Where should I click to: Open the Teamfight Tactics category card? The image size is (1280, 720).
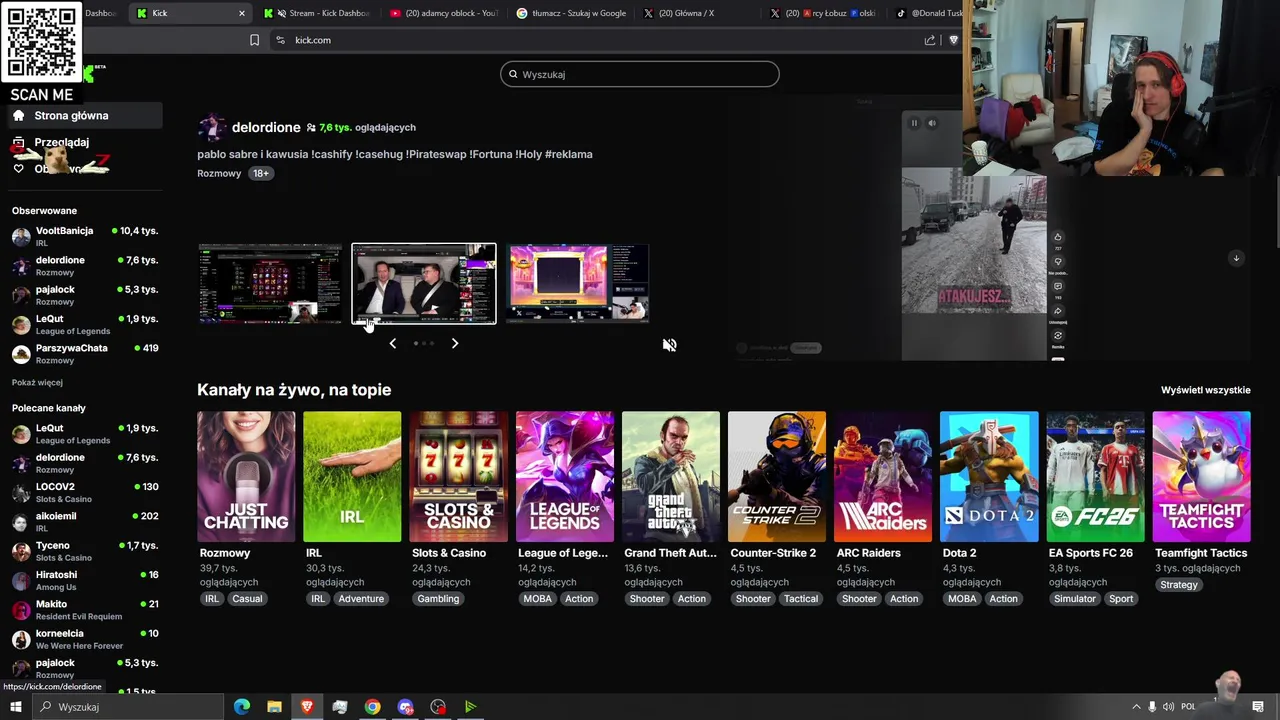(1201, 476)
